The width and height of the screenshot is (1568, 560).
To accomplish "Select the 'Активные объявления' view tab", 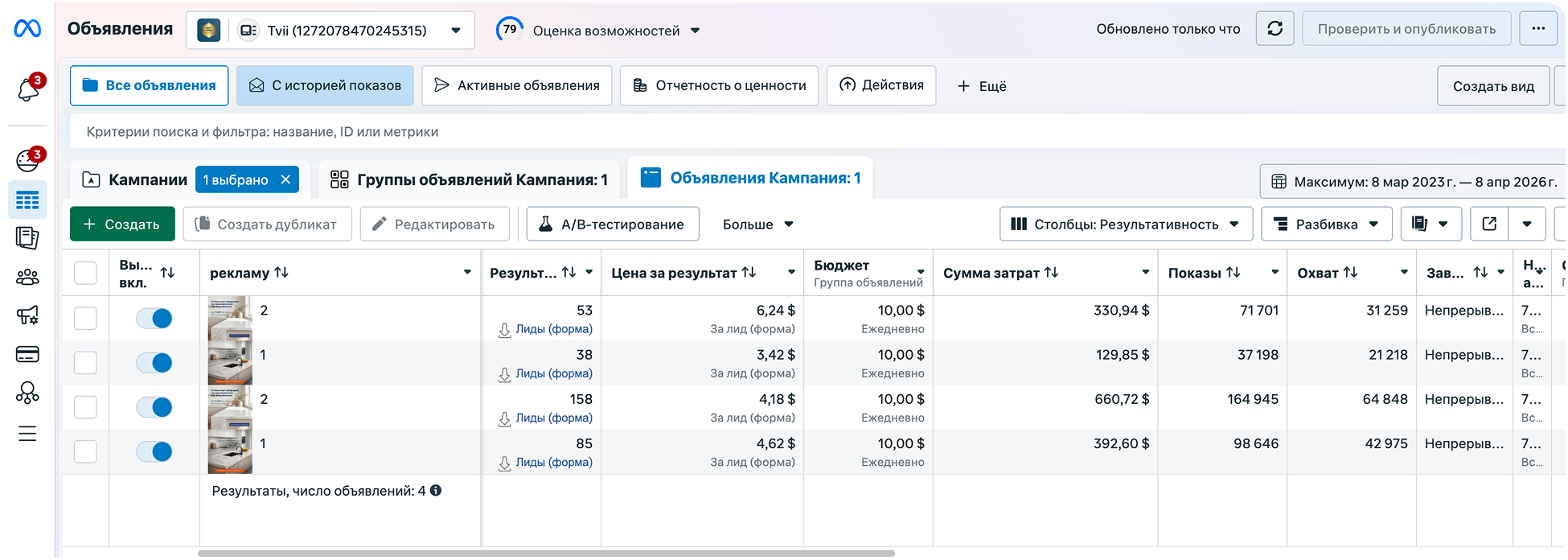I will point(517,85).
